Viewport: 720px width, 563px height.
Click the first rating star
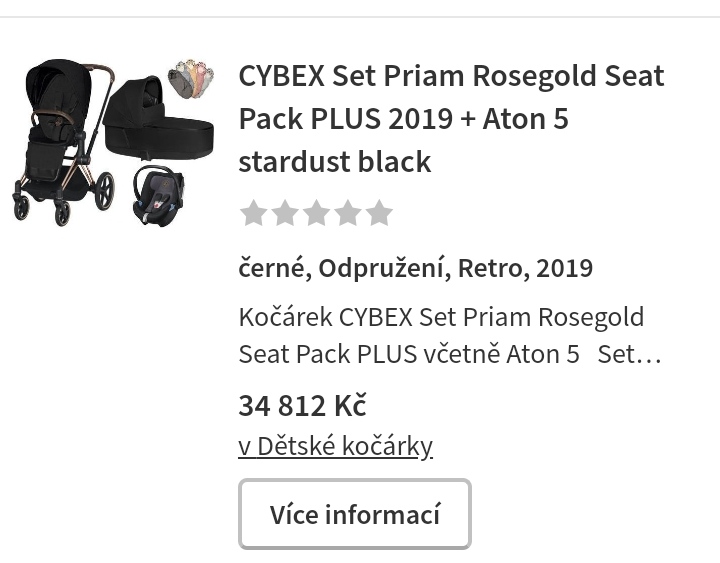[x=254, y=213]
